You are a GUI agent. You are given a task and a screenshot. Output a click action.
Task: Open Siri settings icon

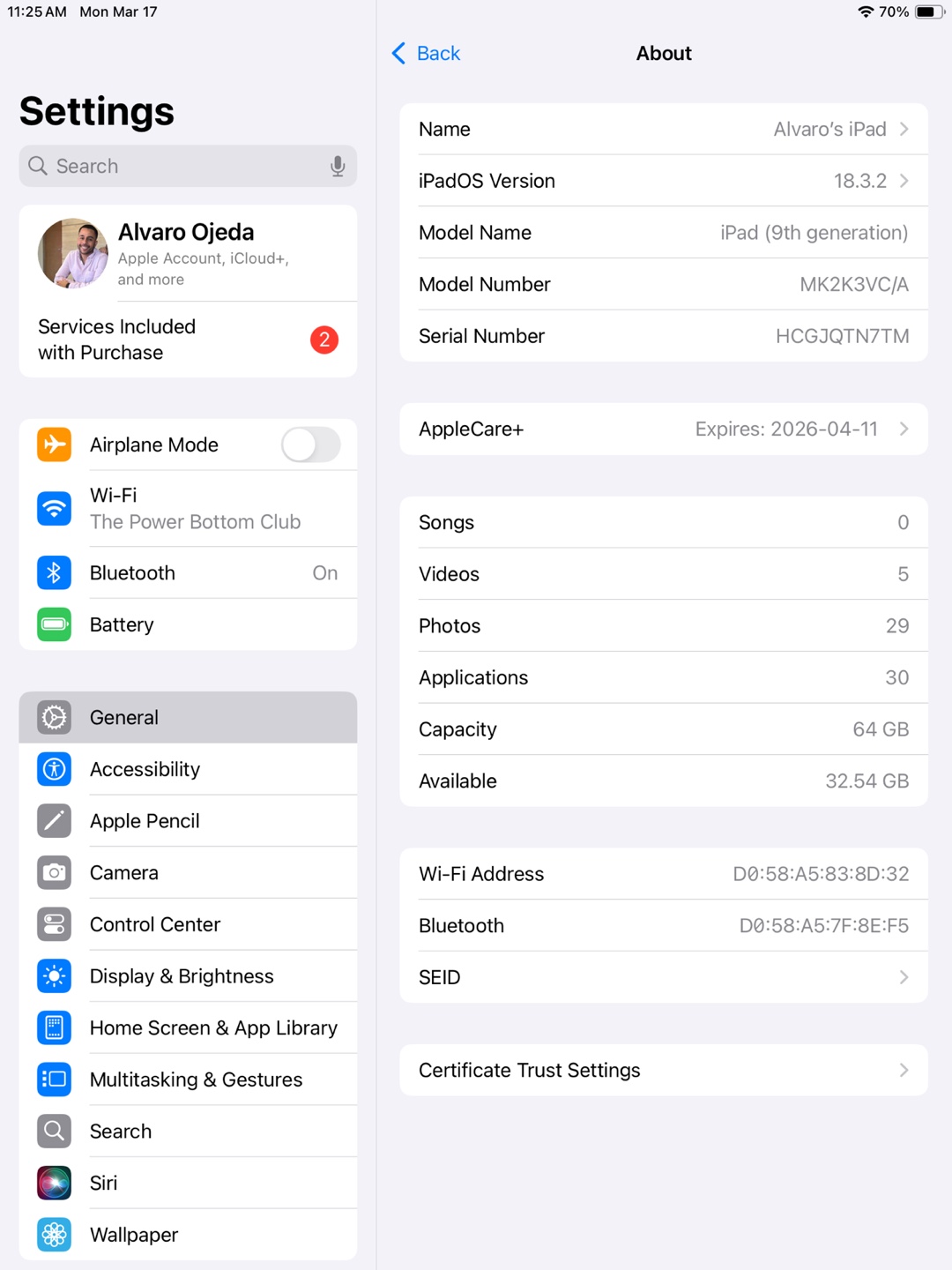54,1184
